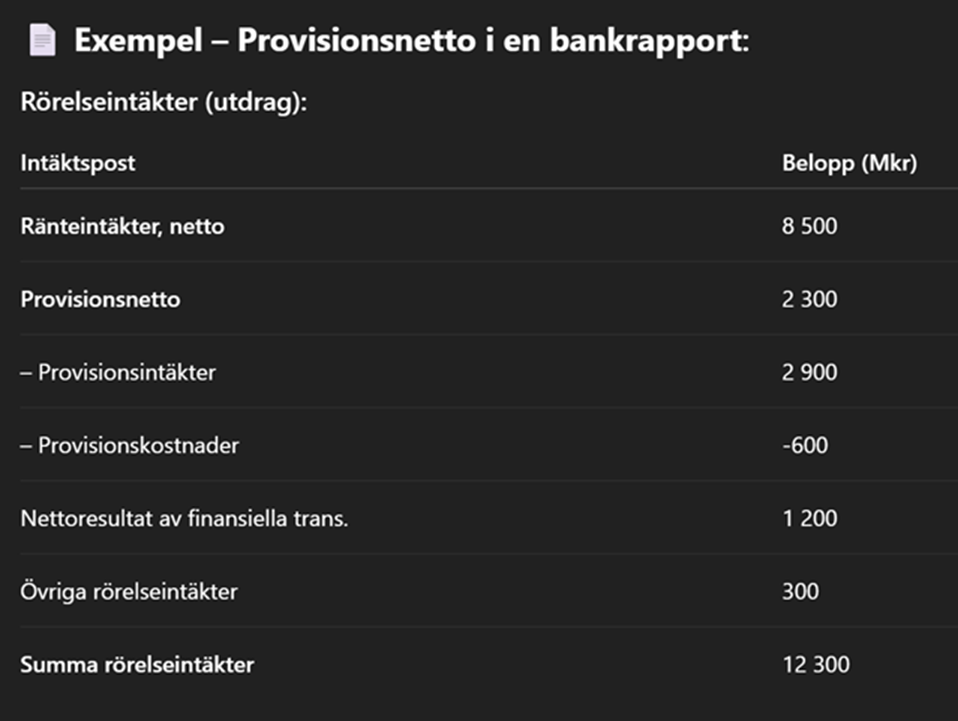Click the 300 amount cell
The height and width of the screenshot is (721, 958).
tap(800, 591)
